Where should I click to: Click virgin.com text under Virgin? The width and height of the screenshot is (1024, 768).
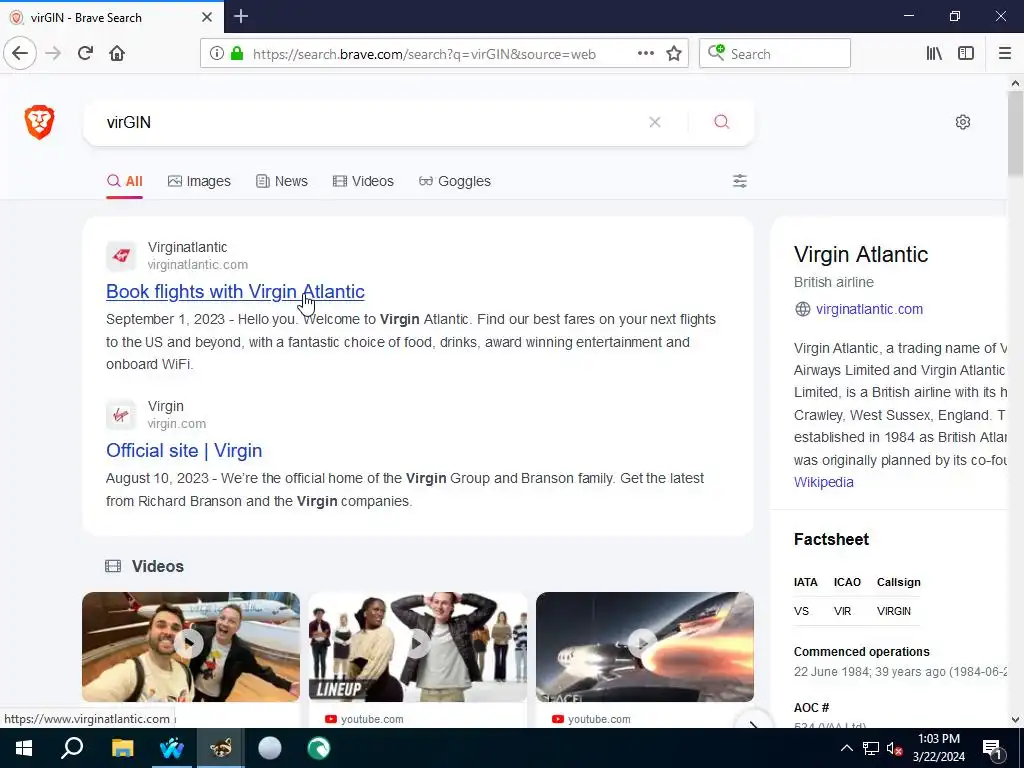176,423
